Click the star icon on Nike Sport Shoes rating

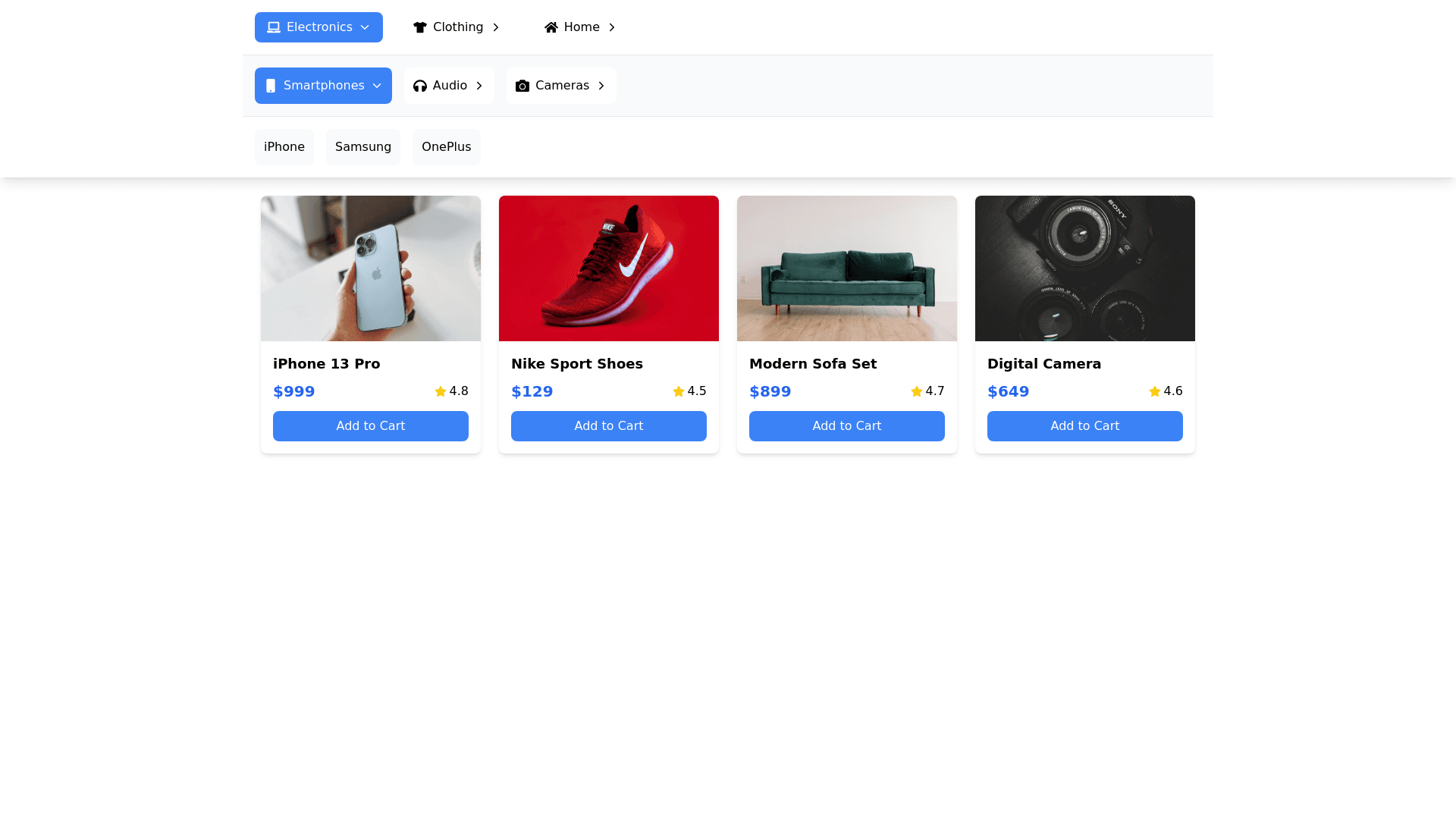(x=678, y=391)
